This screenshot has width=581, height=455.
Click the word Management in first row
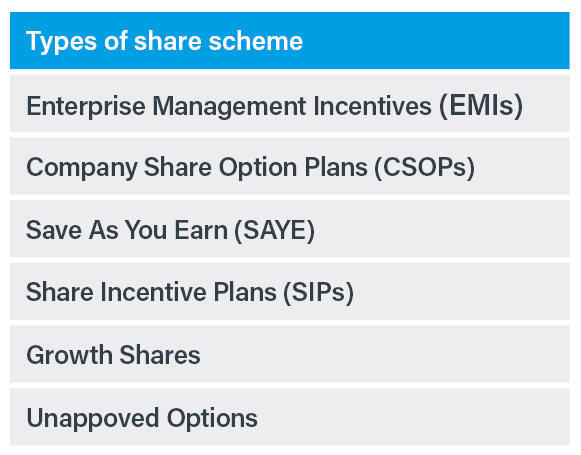pyautogui.click(x=229, y=107)
